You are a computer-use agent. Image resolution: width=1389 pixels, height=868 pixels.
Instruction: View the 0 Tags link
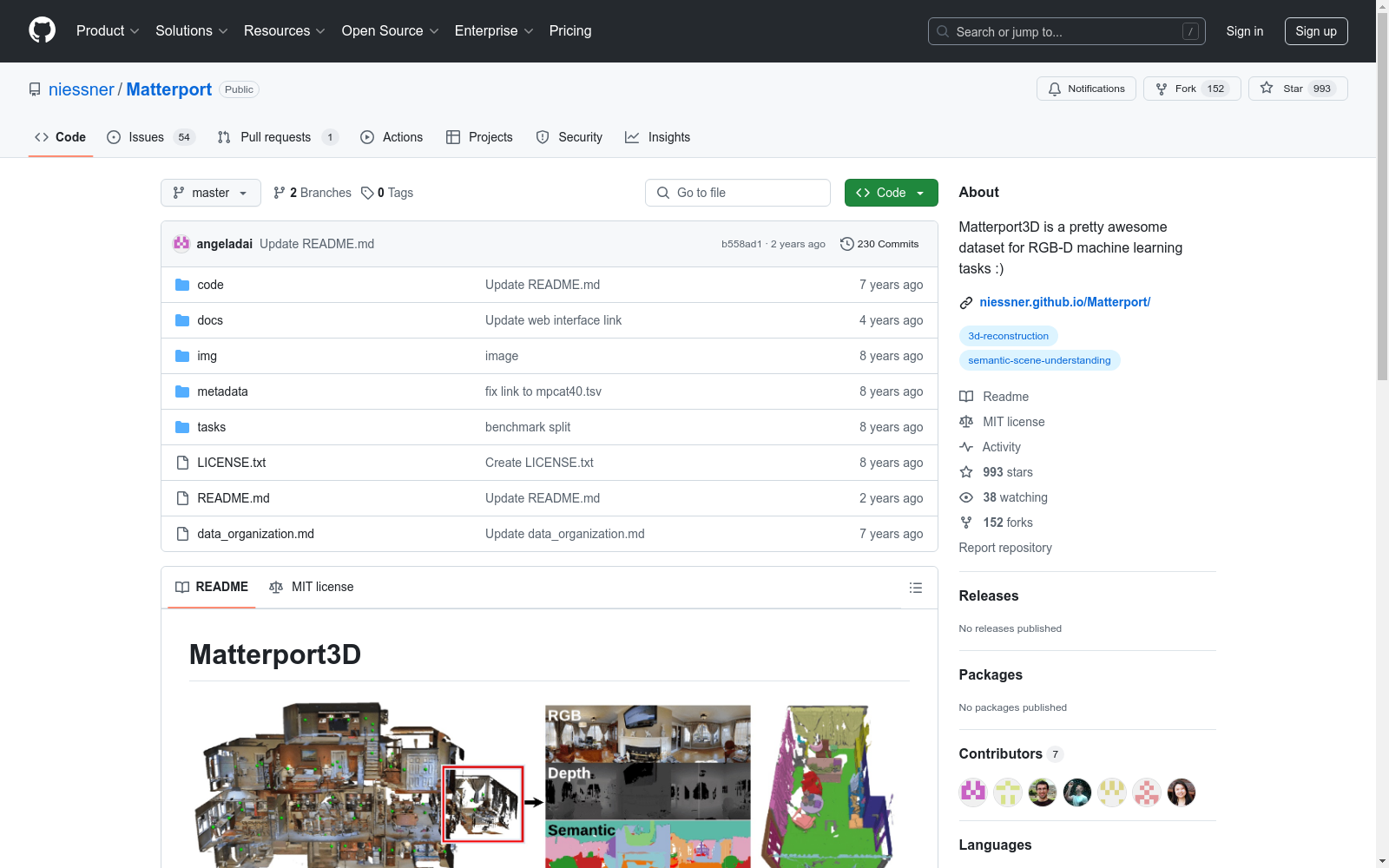point(387,193)
